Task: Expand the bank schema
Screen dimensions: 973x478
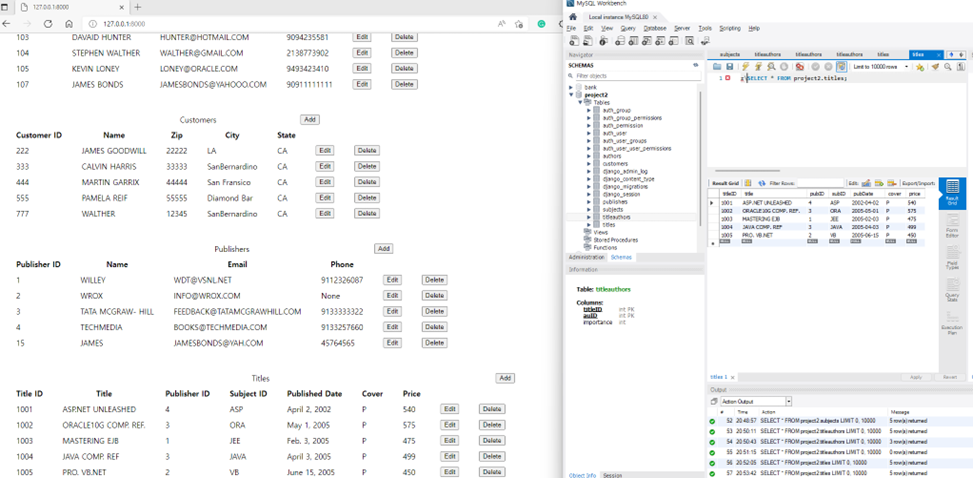Action: coord(571,88)
